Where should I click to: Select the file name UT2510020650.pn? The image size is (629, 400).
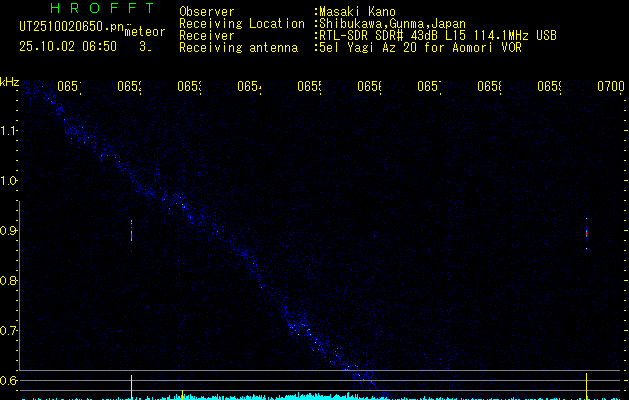(71, 27)
